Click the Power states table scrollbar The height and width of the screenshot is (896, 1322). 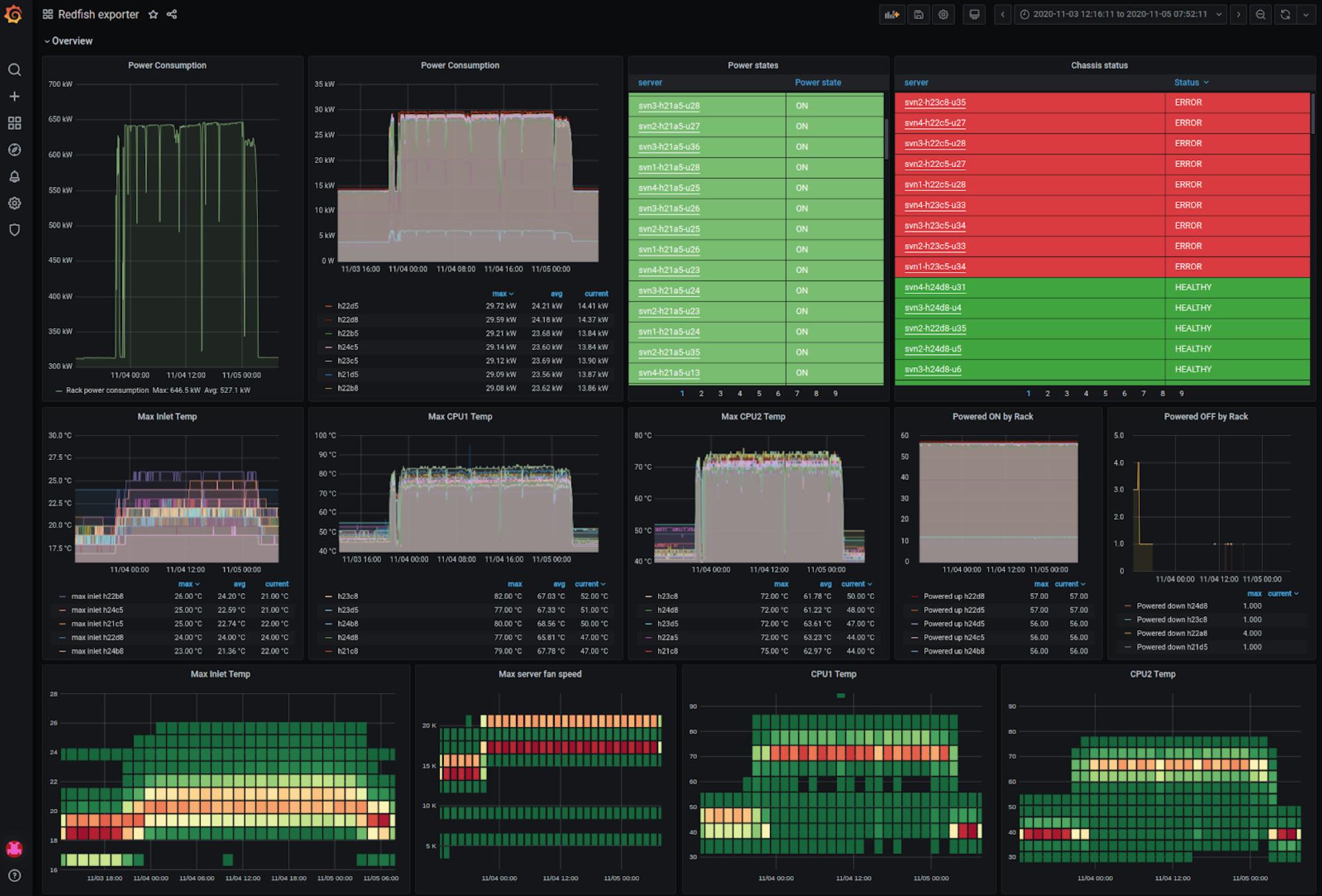[886, 139]
